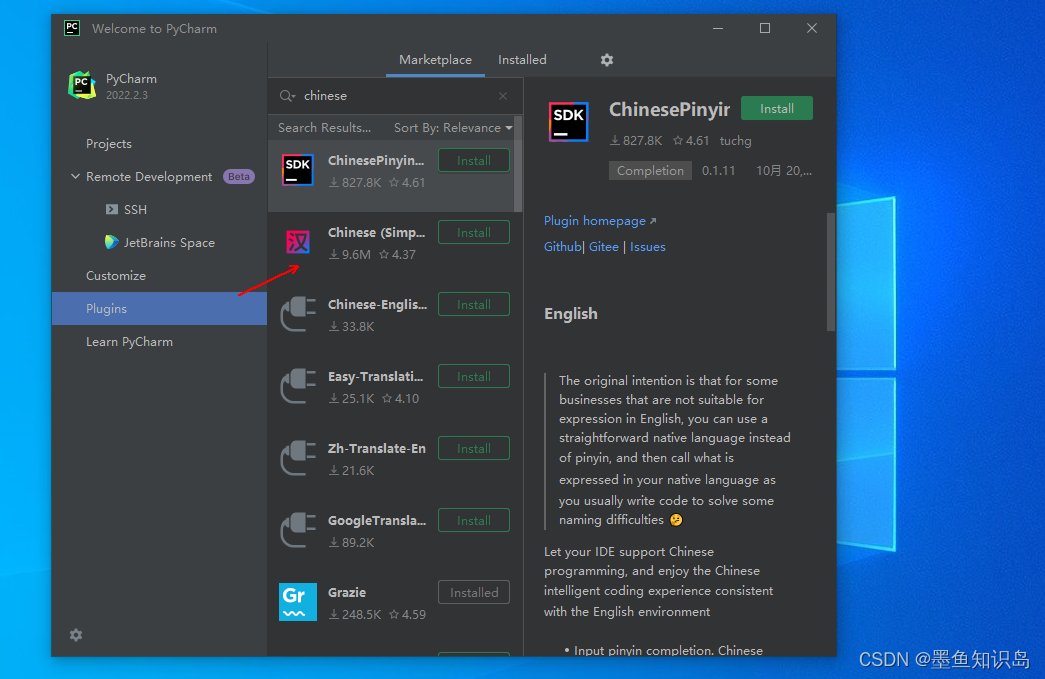Click the plugin list scrollbar

pos(518,163)
